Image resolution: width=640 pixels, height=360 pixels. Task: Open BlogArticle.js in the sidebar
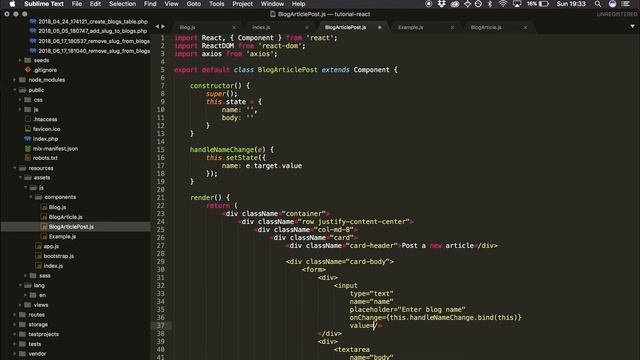[x=66, y=217]
